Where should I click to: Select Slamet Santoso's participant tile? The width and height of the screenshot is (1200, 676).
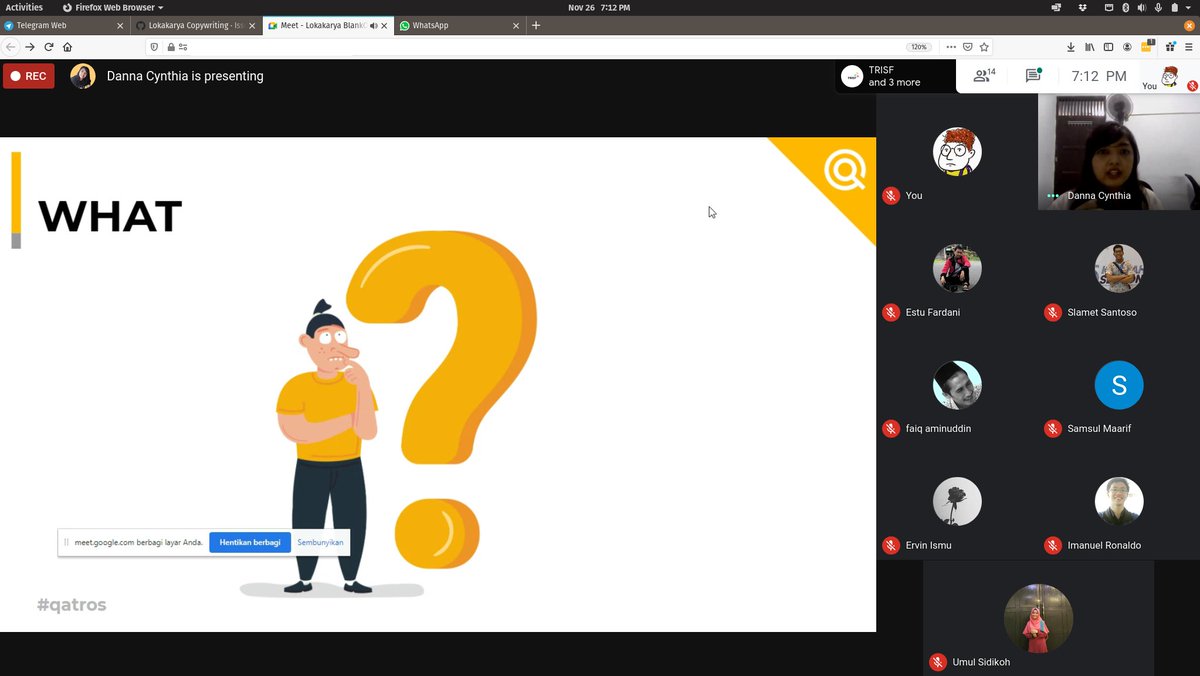point(1118,269)
